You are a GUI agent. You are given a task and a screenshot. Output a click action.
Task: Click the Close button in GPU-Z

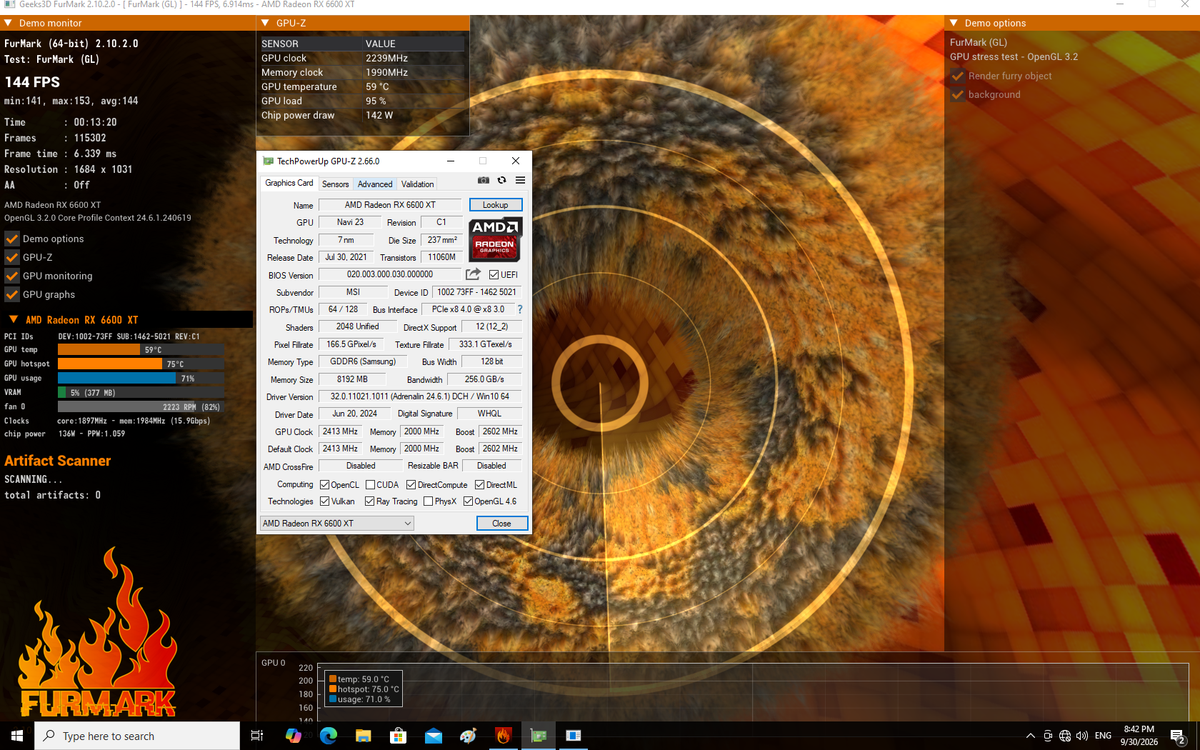tap(502, 523)
